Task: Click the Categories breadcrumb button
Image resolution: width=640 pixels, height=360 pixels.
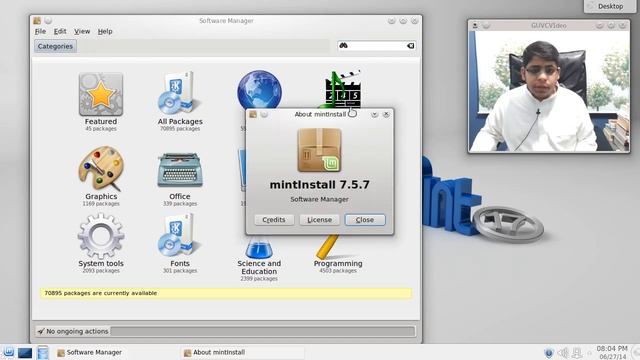Action: click(55, 46)
